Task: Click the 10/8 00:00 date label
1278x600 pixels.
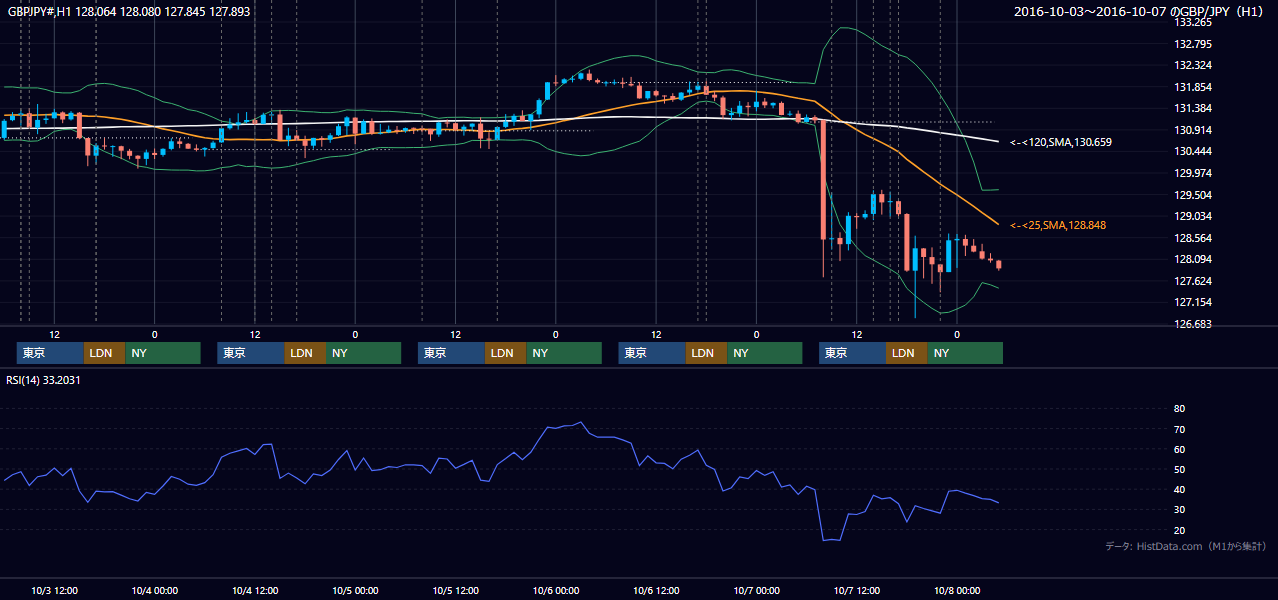Action: click(x=956, y=591)
